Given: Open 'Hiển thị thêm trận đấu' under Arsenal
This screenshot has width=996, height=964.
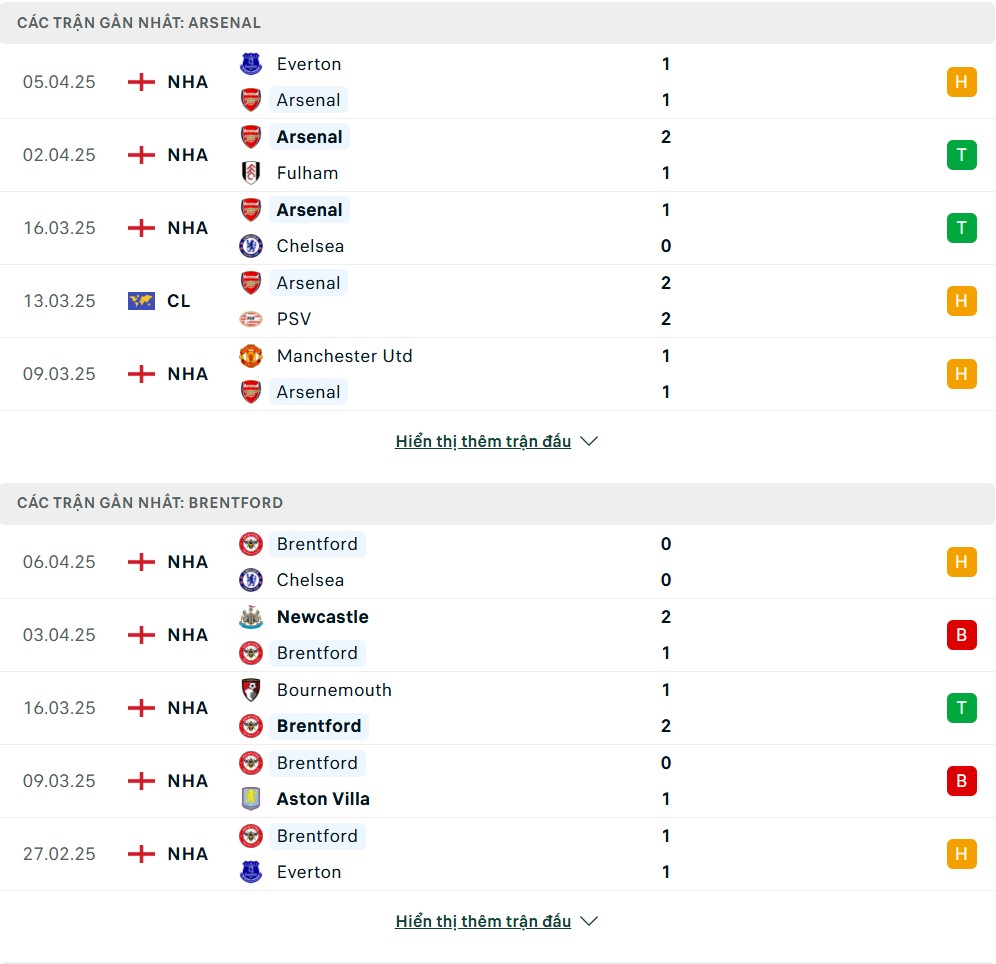Looking at the screenshot, I should pyautogui.click(x=483, y=441).
